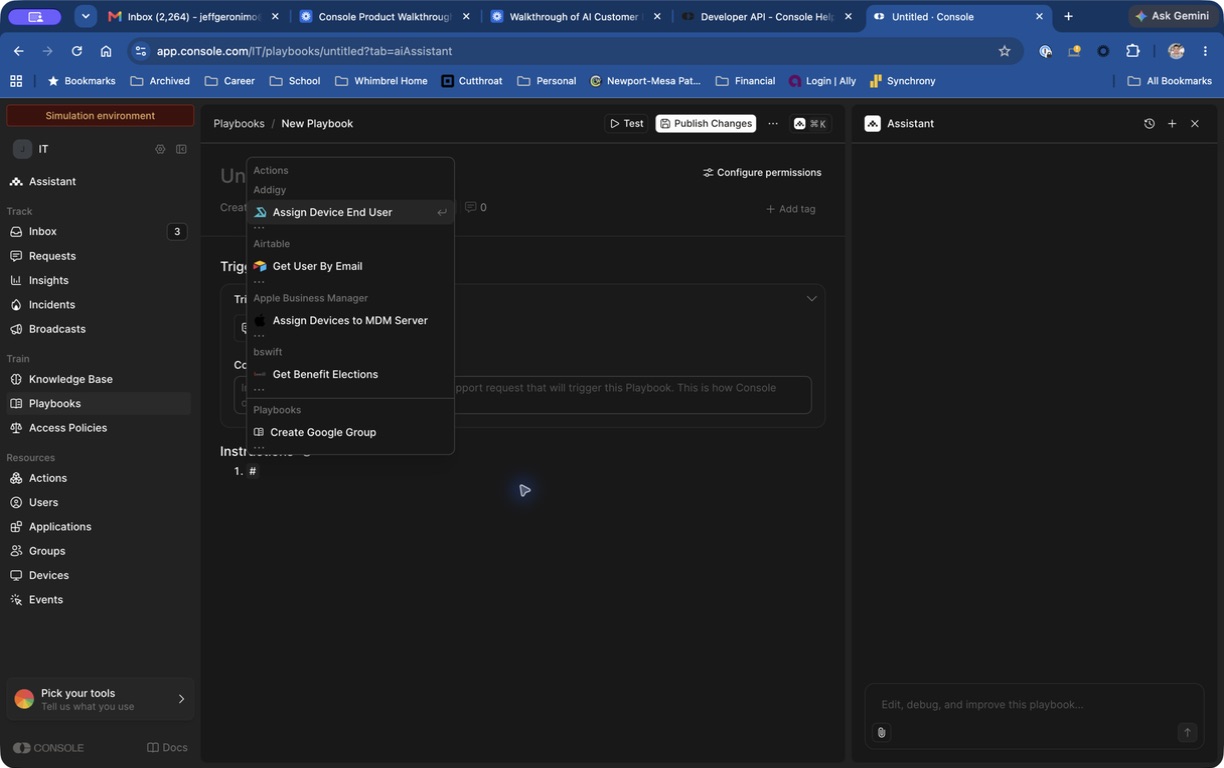The width and height of the screenshot is (1224, 768).
Task: Click Add tag
Action: pyautogui.click(x=790, y=209)
